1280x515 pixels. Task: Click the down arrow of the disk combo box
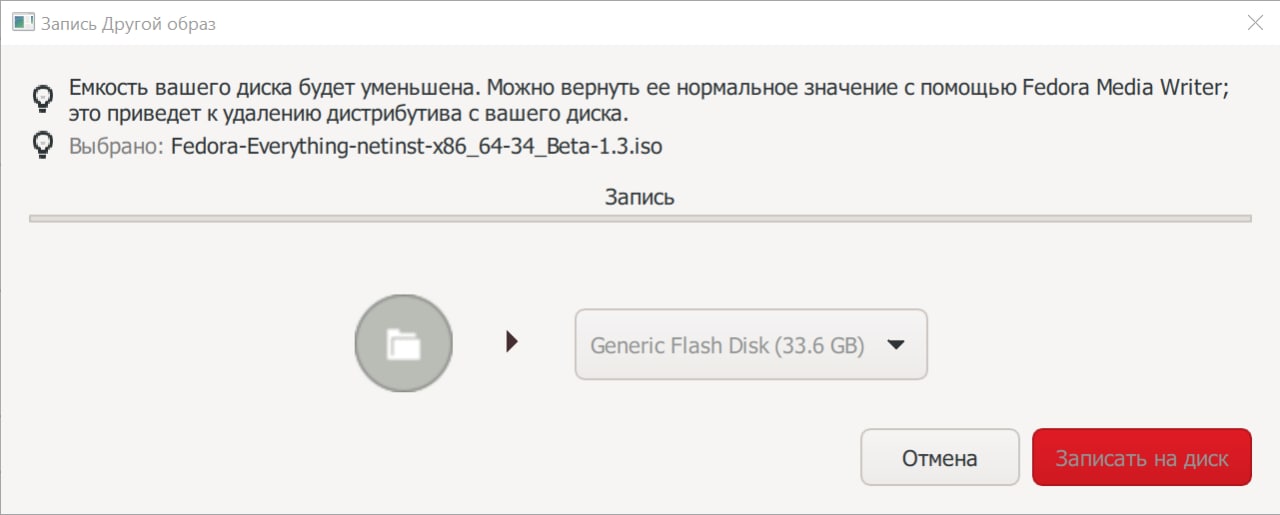tap(896, 345)
